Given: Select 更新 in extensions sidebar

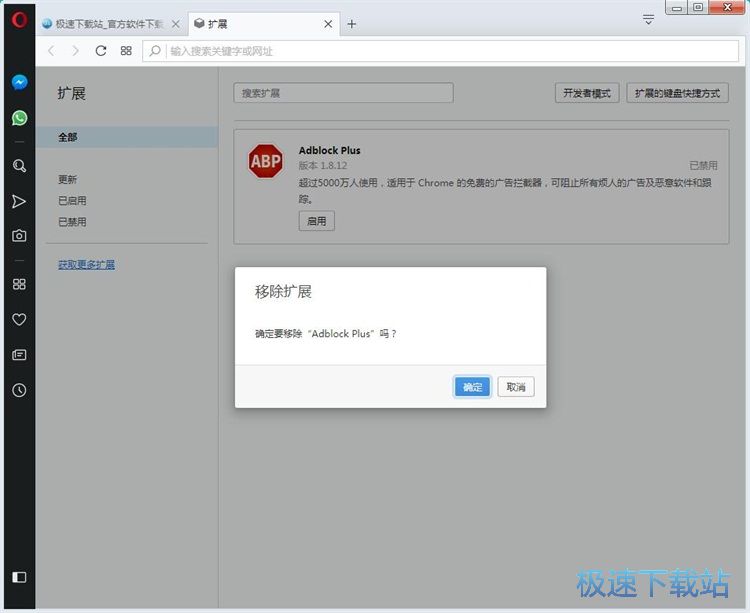Looking at the screenshot, I should click(67, 179).
